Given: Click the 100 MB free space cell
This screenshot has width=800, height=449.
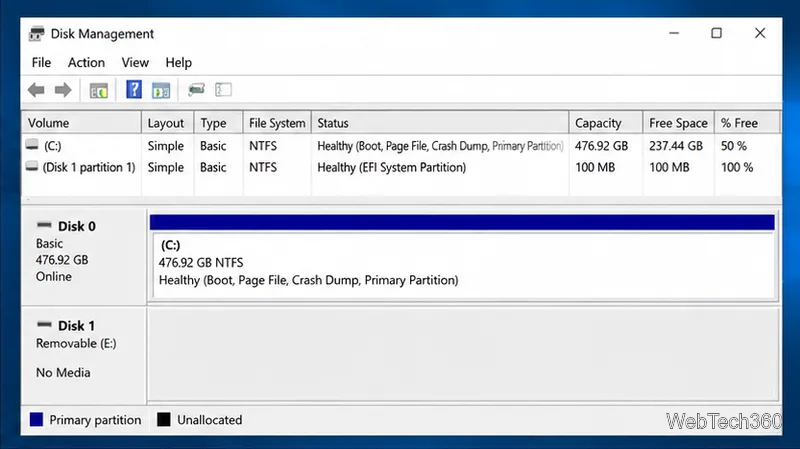Looking at the screenshot, I should click(669, 167).
